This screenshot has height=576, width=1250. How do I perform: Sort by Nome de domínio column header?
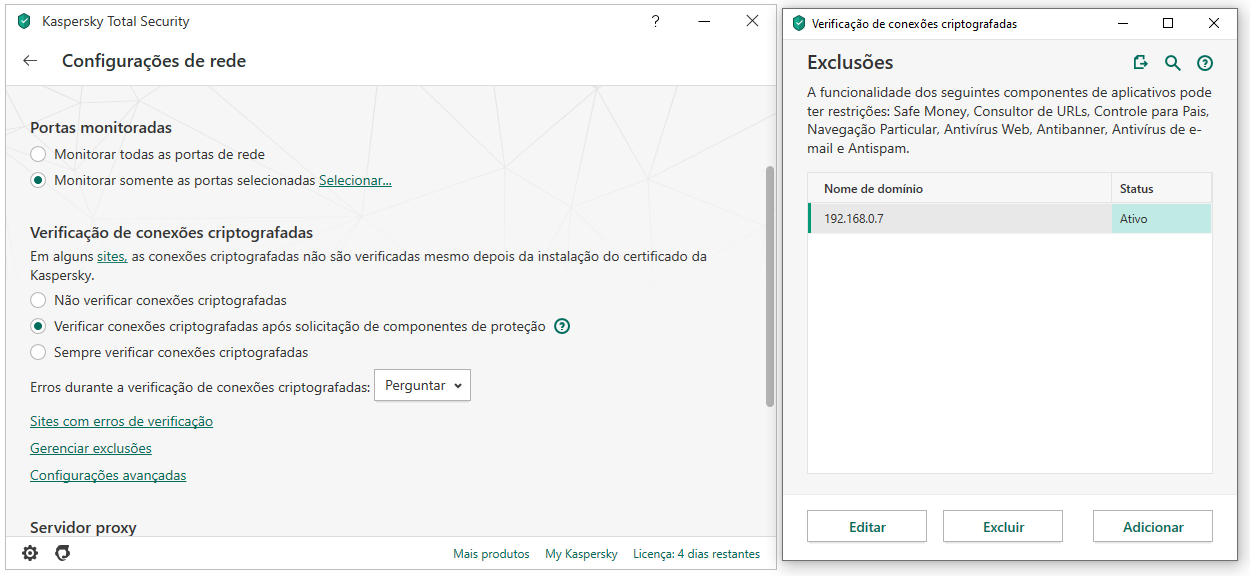coord(960,188)
